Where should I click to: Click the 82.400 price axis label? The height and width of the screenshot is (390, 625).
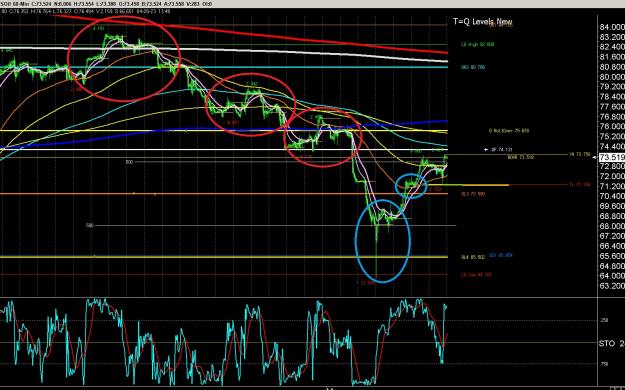pyautogui.click(x=612, y=47)
